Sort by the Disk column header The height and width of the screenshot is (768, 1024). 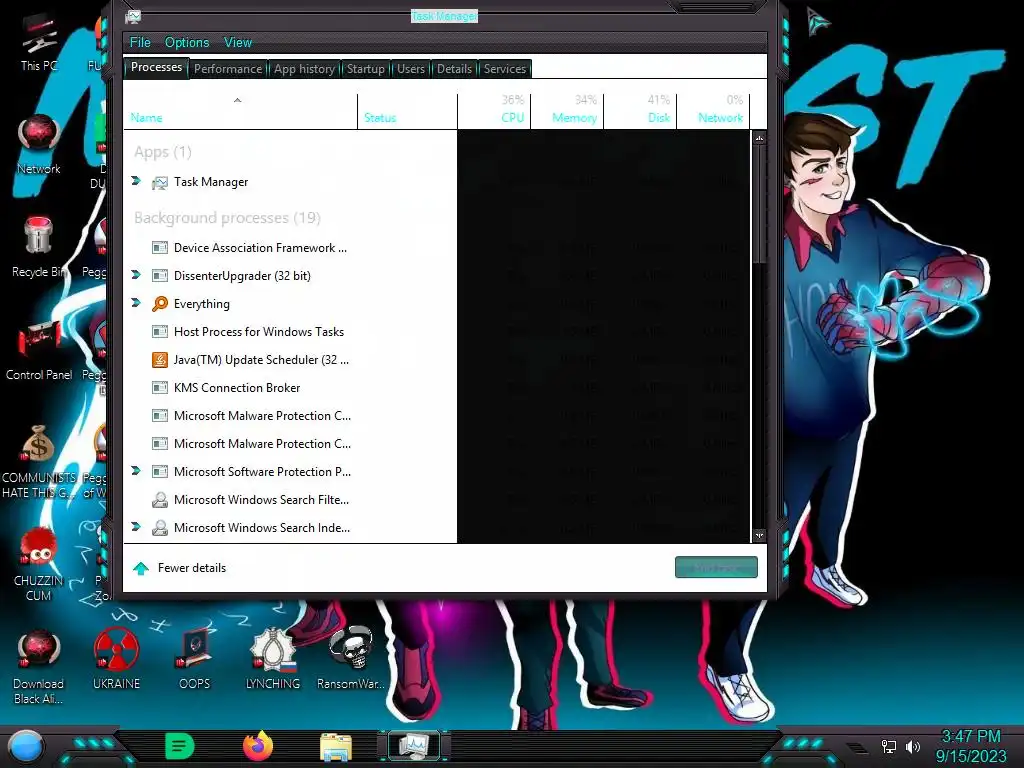(641, 111)
